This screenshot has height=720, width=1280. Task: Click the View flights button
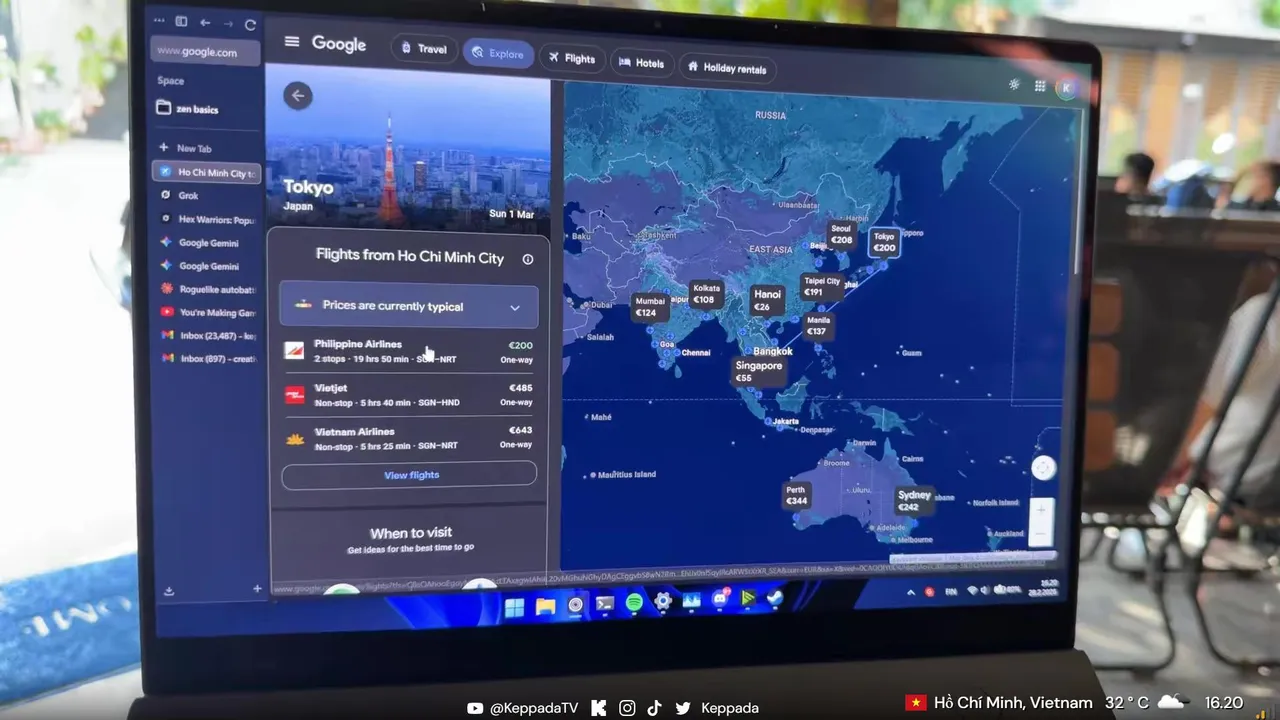409,475
